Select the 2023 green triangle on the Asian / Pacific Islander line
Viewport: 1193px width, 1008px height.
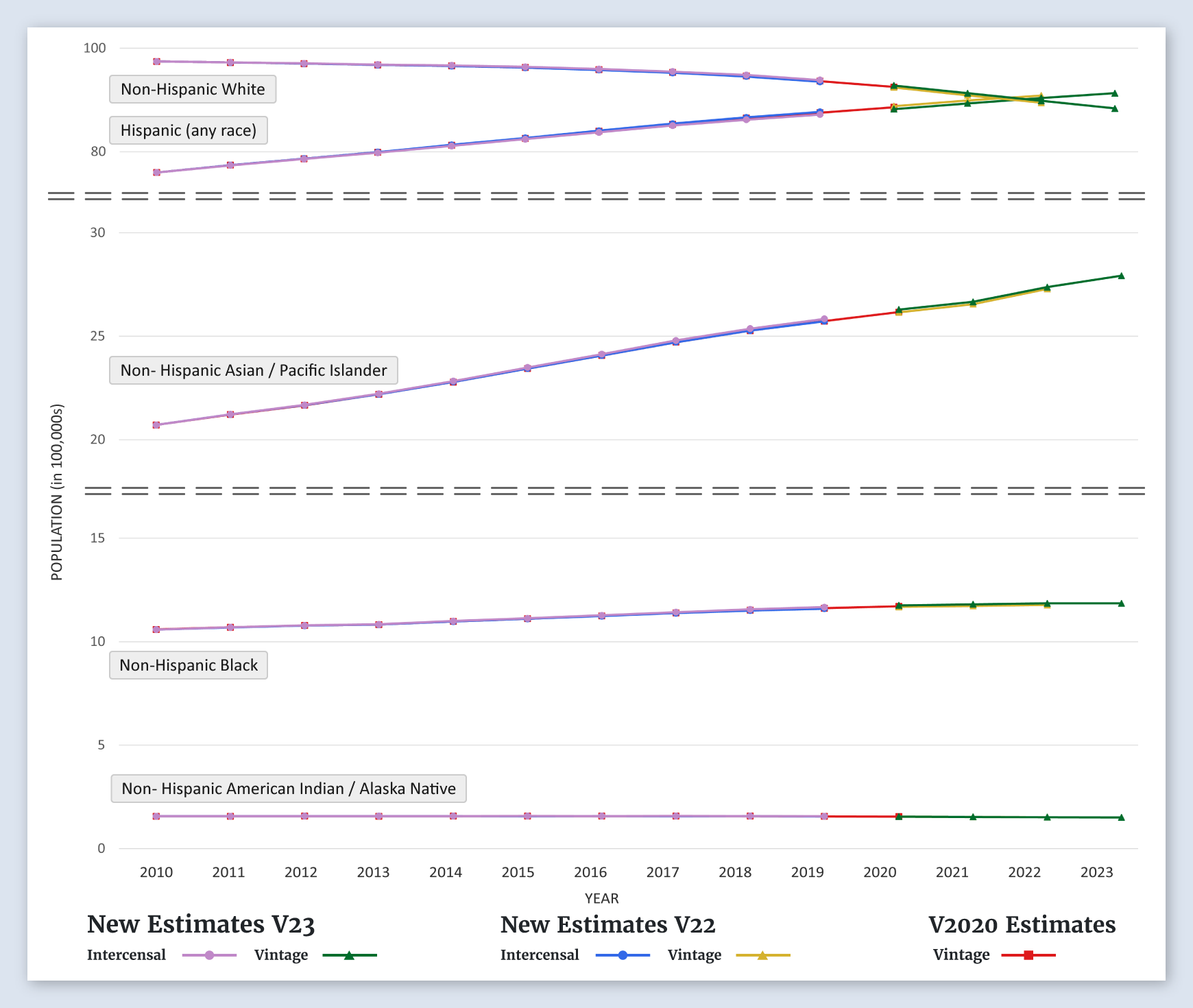[1121, 276]
